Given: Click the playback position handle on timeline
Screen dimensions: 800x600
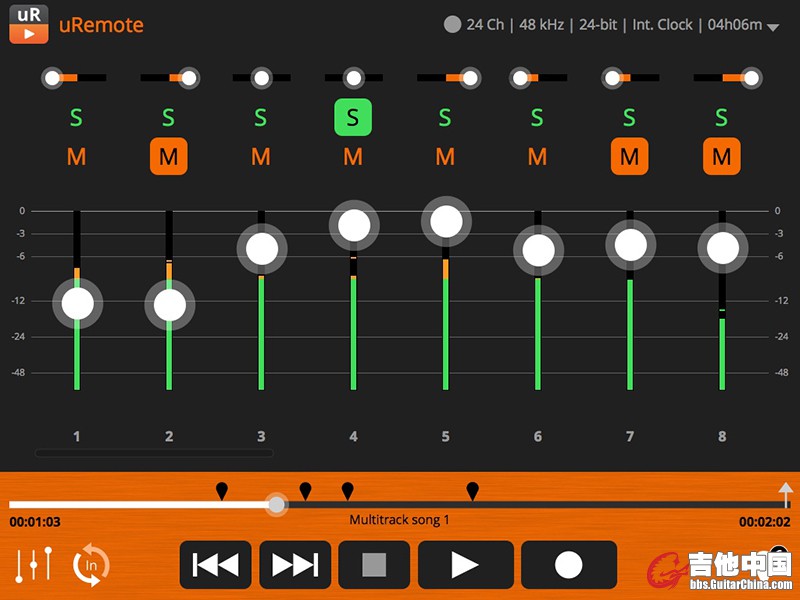Looking at the screenshot, I should [277, 505].
